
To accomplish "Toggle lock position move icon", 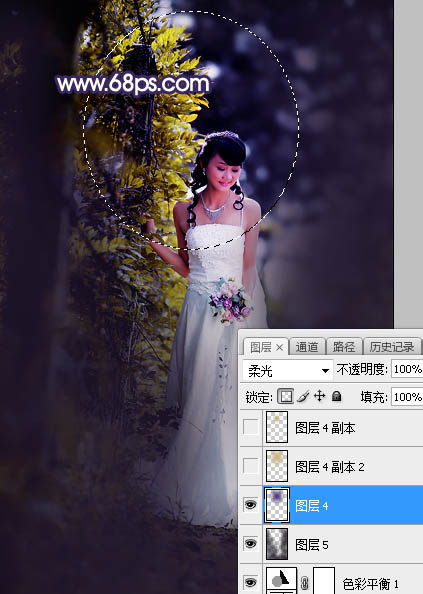I will [320, 396].
